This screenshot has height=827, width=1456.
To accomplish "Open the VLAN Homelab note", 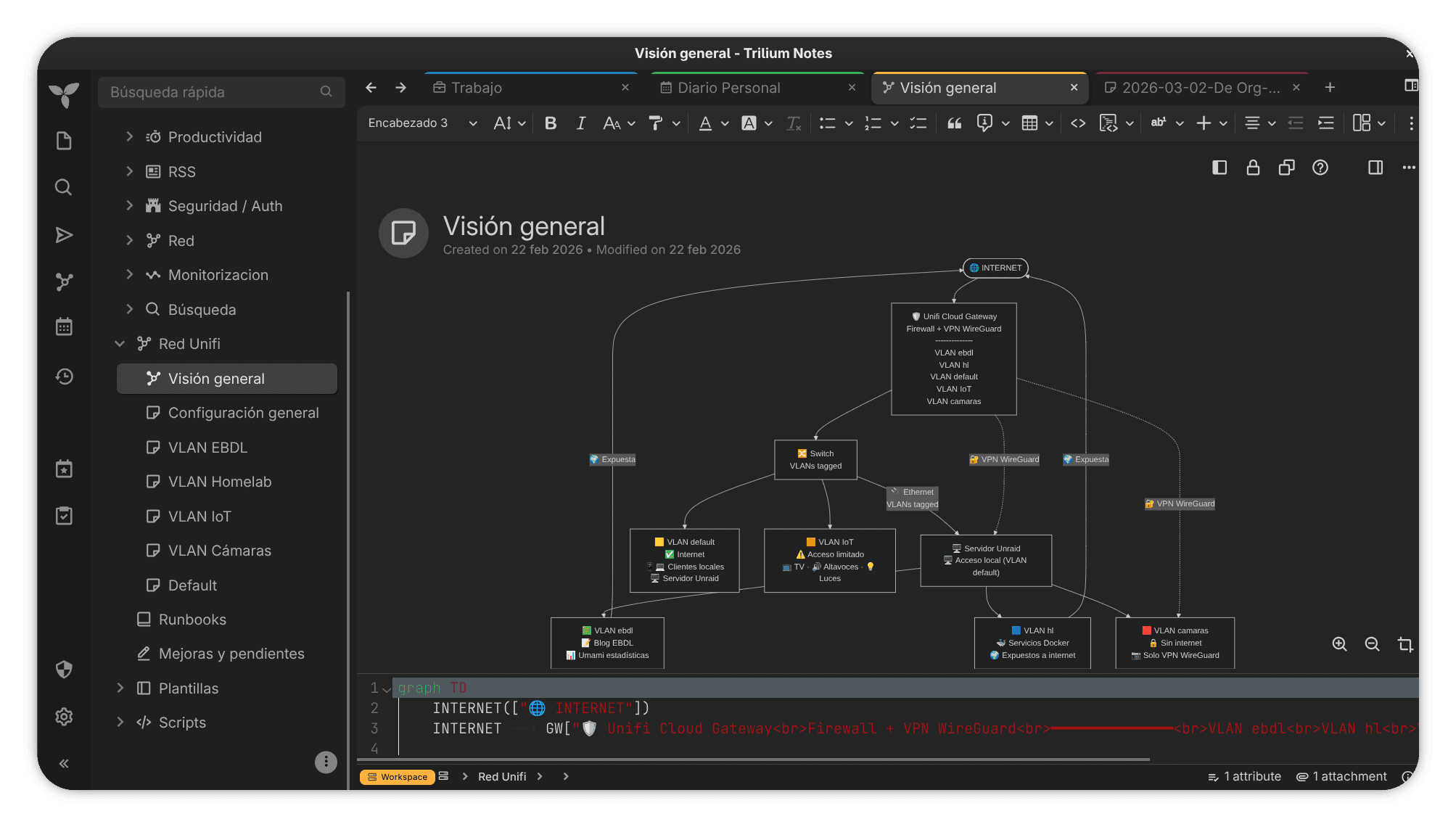I will point(220,482).
